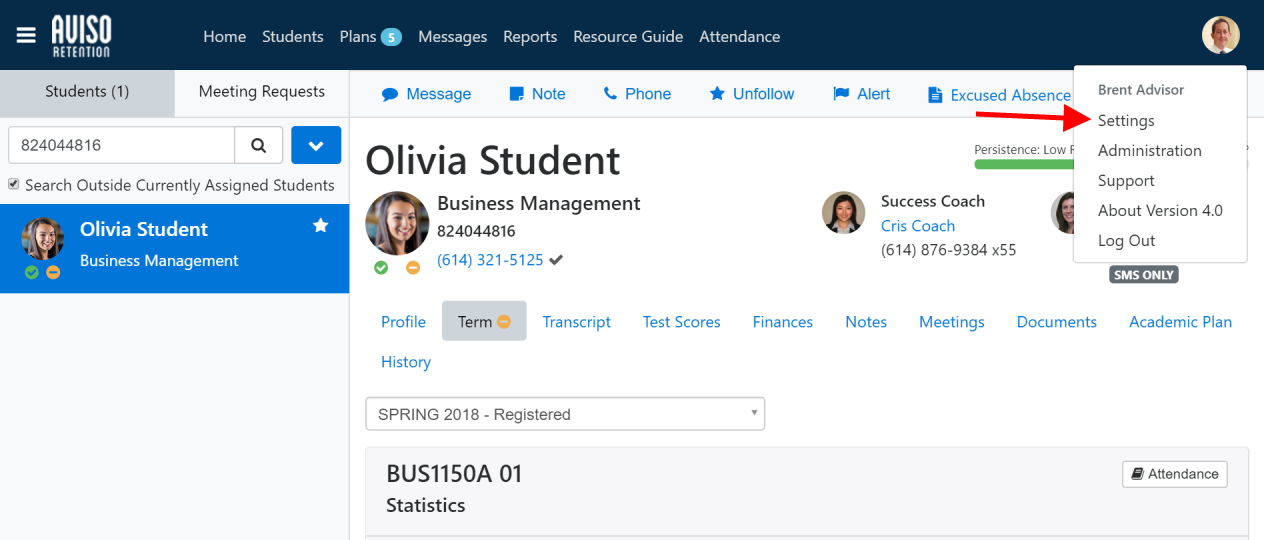
Task: Log a Phone call
Action: 637,94
